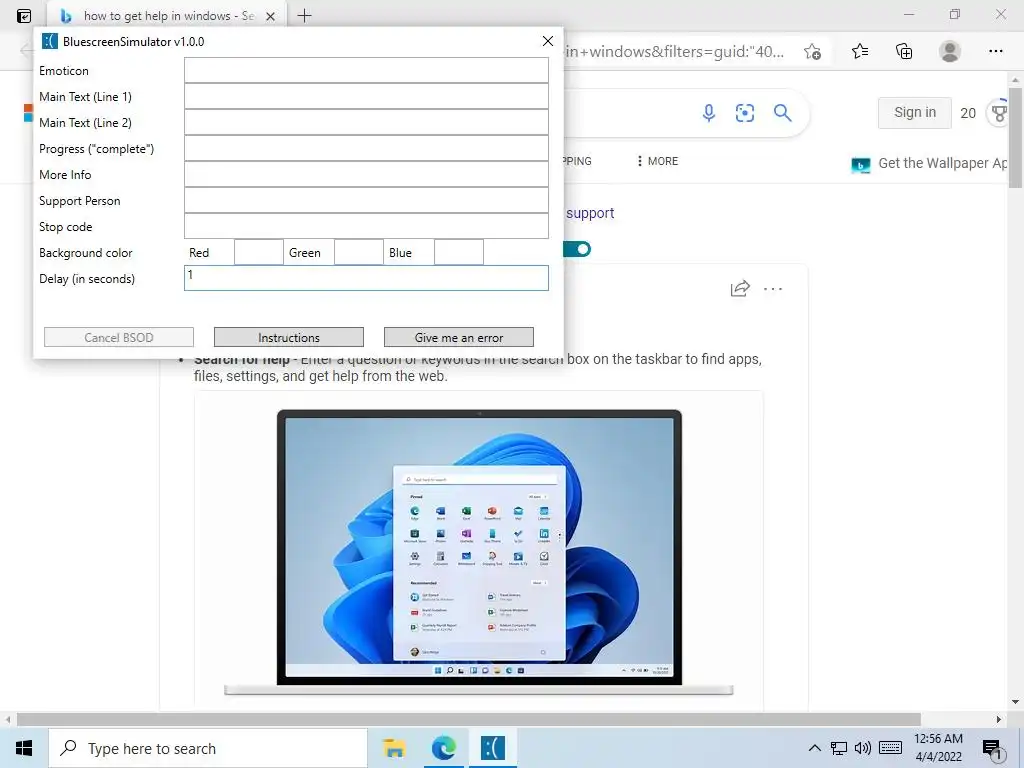1024x768 pixels.
Task: Open the touch keyboard tray icon
Action: click(891, 748)
